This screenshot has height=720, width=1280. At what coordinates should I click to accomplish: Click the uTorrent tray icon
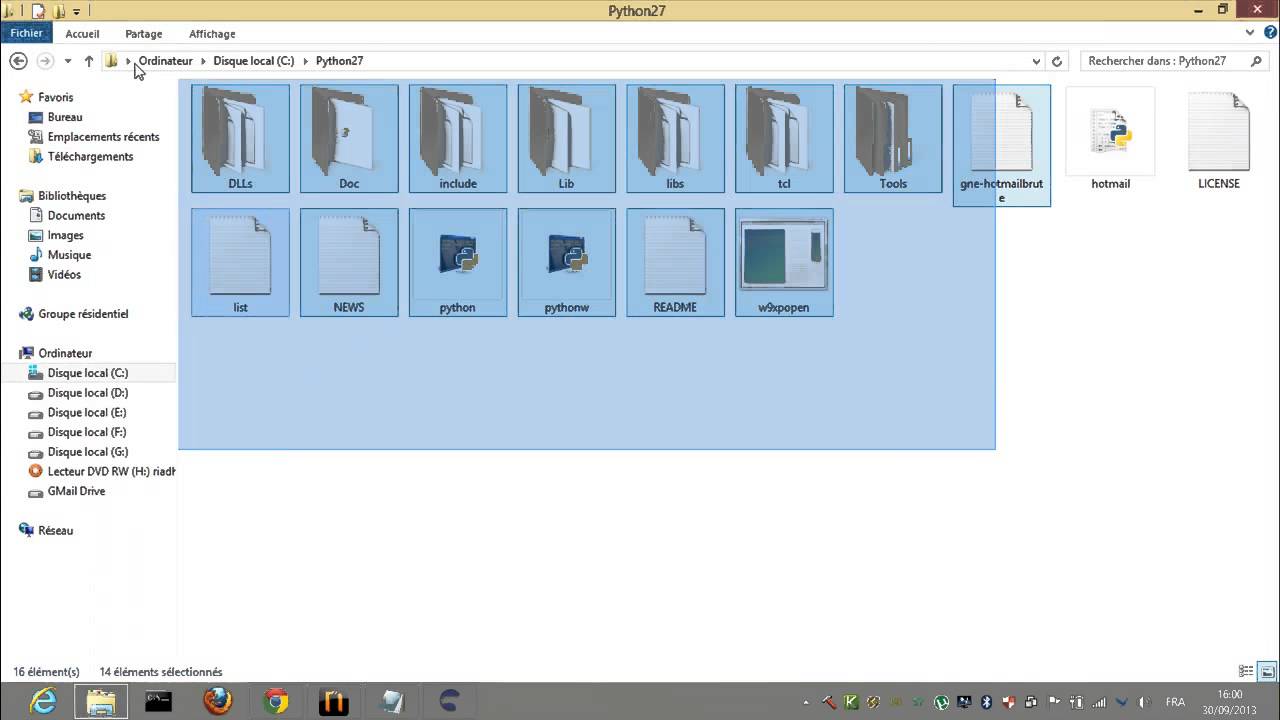[941, 702]
